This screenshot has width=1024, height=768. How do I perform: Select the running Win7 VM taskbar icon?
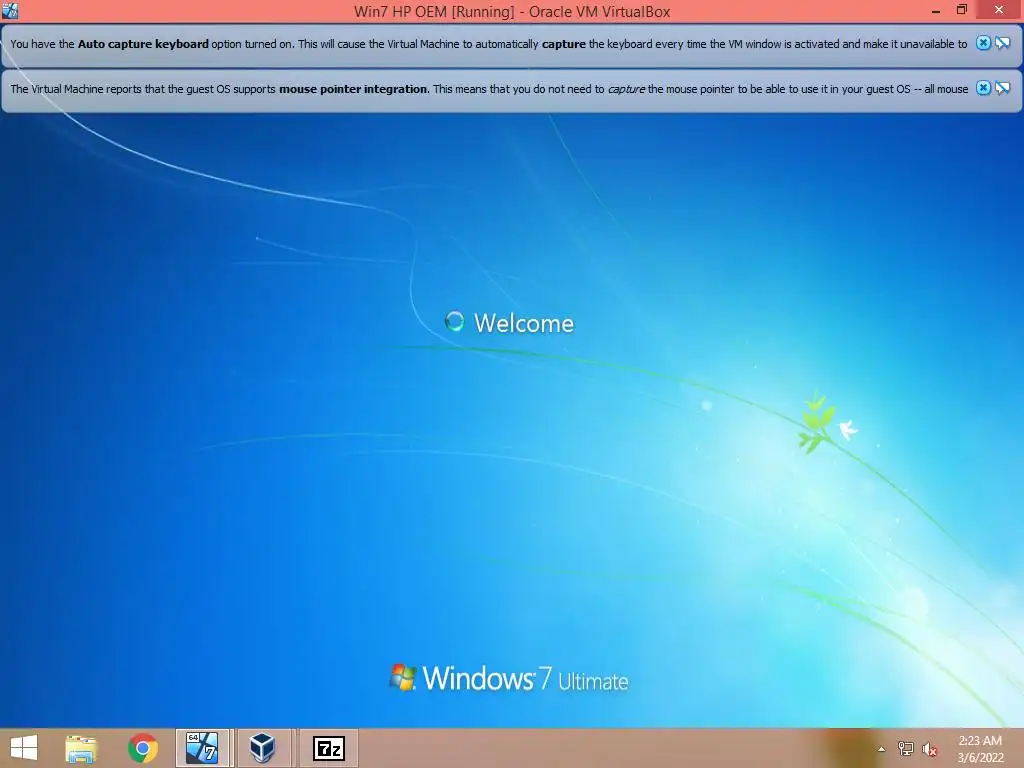coord(202,748)
